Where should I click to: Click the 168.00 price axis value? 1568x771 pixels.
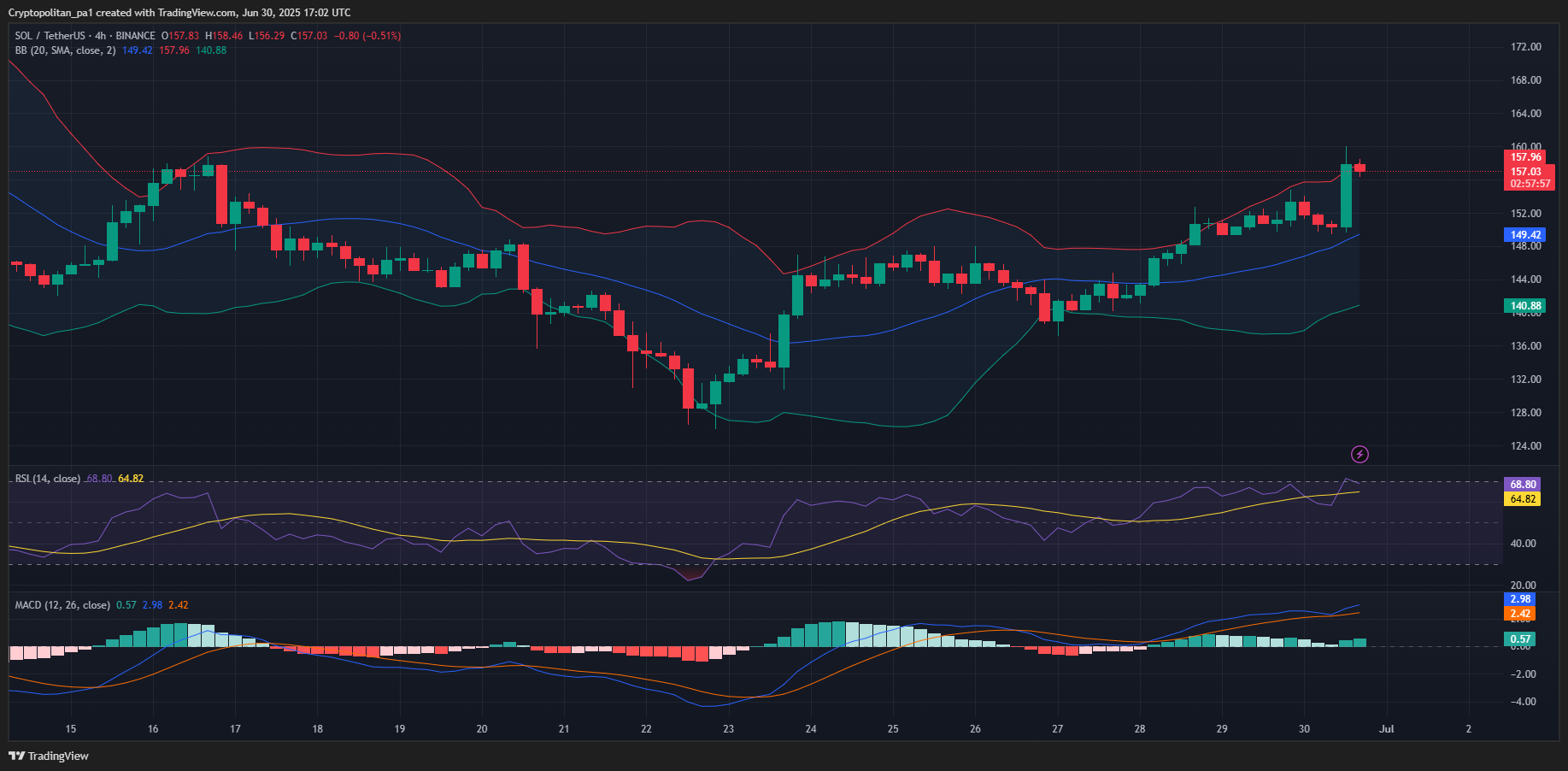point(1526,80)
